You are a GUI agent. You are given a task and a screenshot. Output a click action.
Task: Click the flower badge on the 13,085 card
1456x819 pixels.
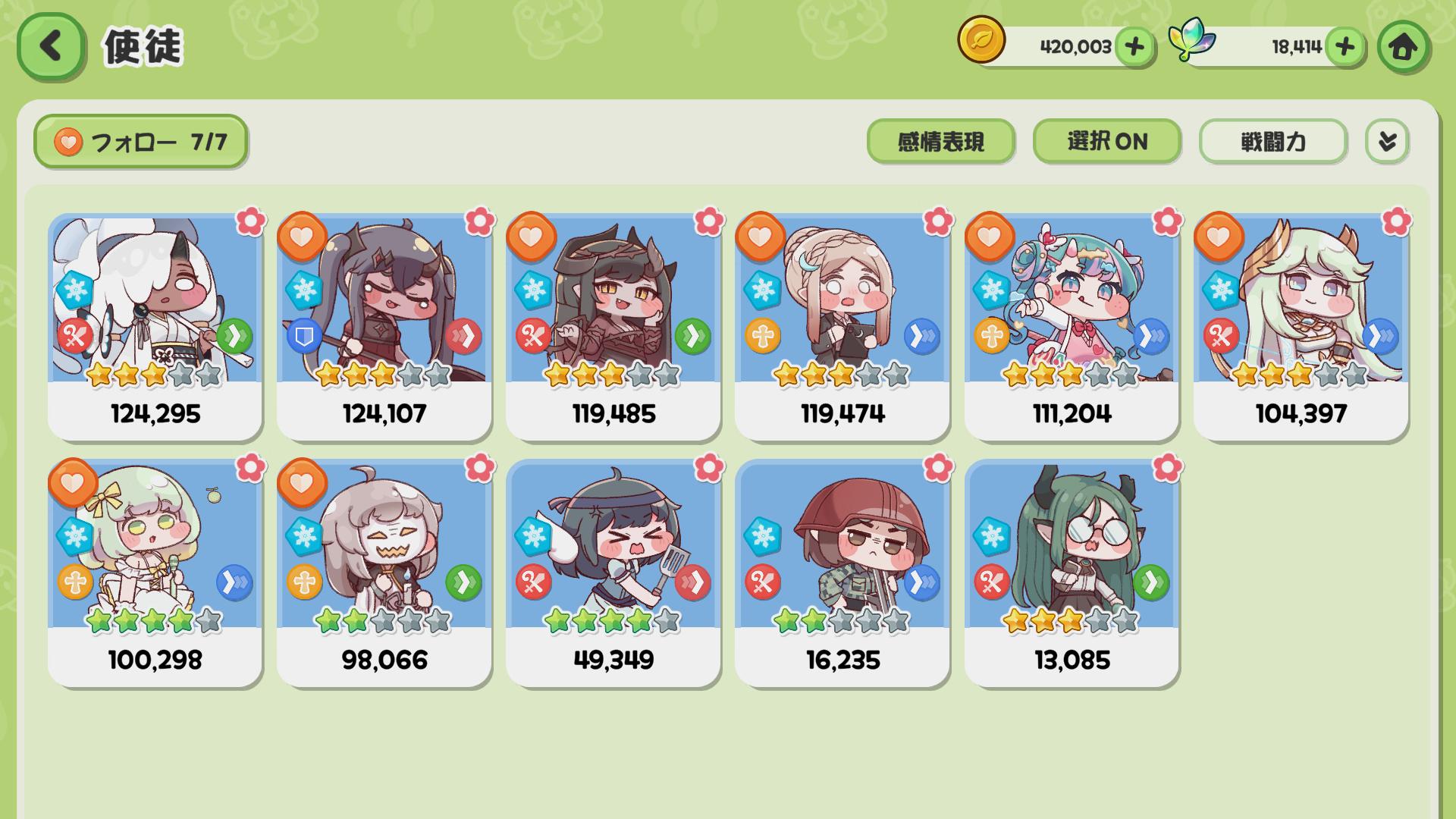[x=1168, y=468]
